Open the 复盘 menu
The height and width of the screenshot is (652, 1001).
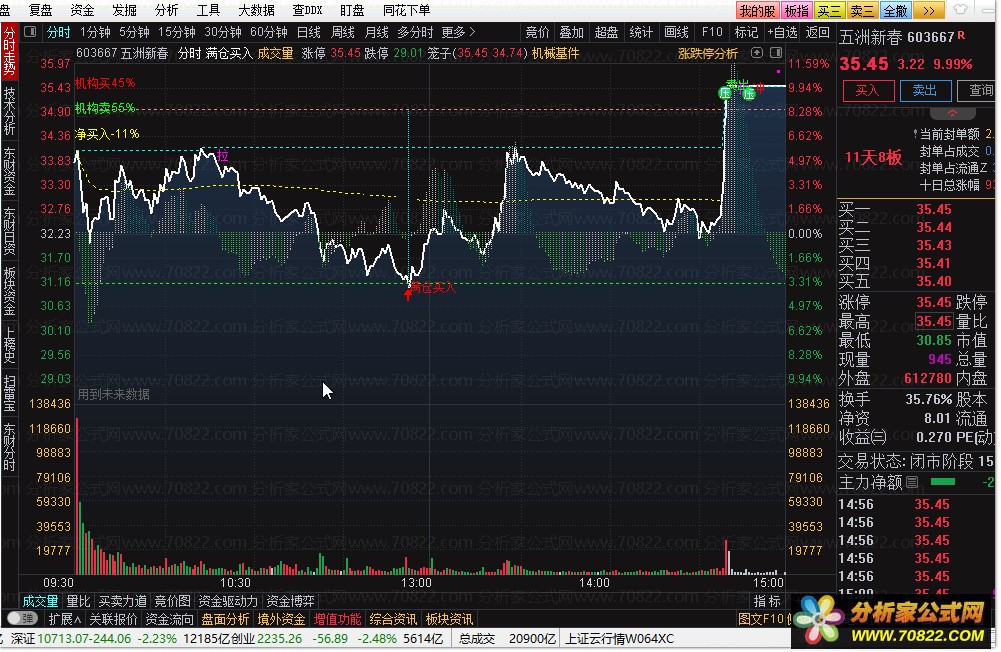[x=41, y=10]
